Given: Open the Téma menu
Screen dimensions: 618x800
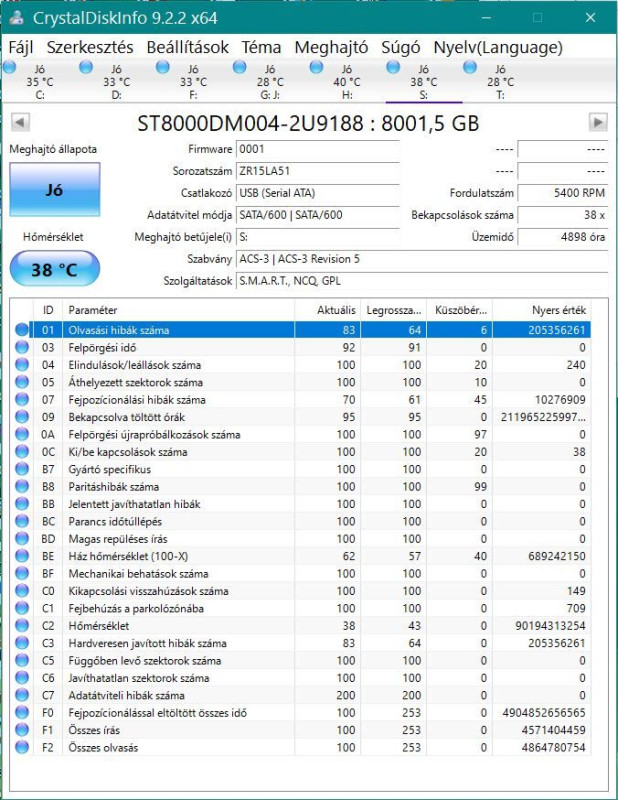Looking at the screenshot, I should (261, 47).
